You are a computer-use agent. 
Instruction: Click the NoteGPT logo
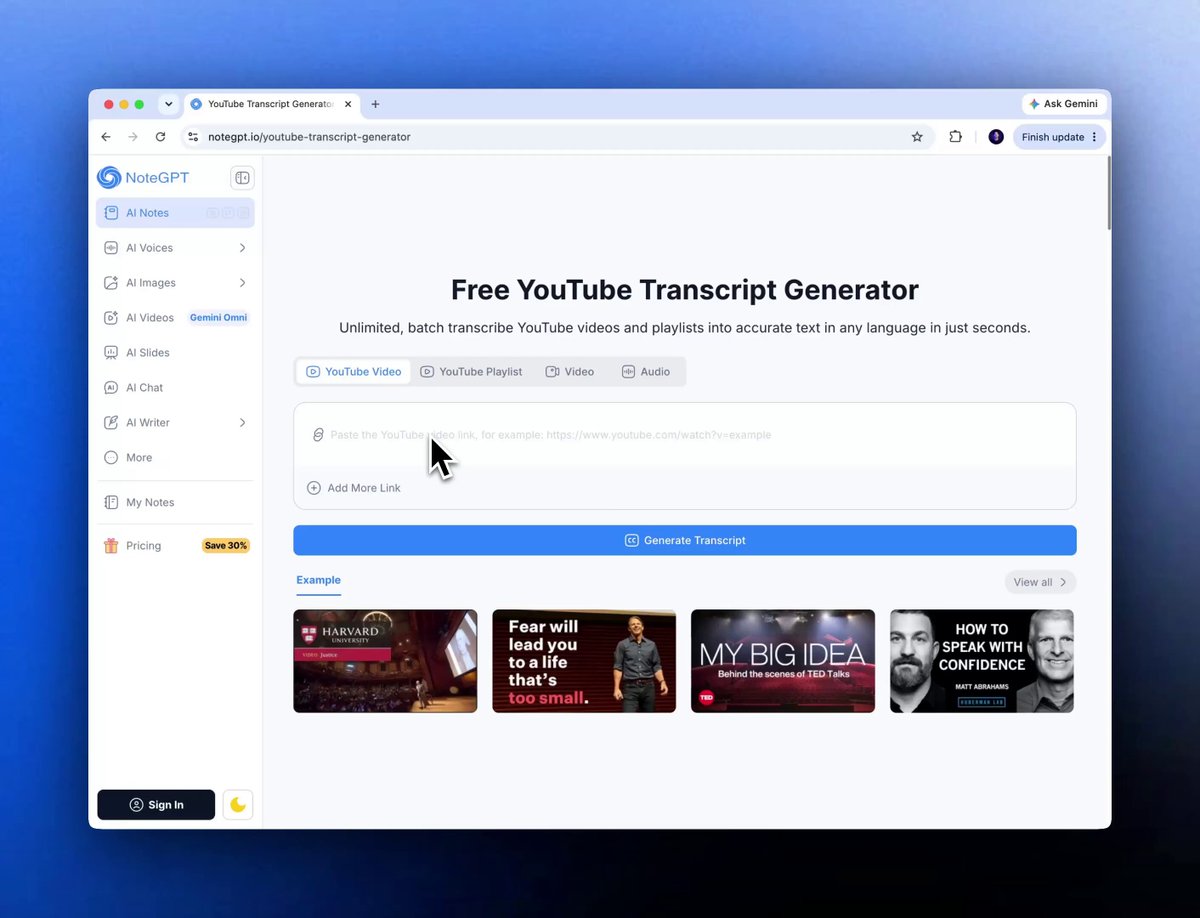coord(143,178)
